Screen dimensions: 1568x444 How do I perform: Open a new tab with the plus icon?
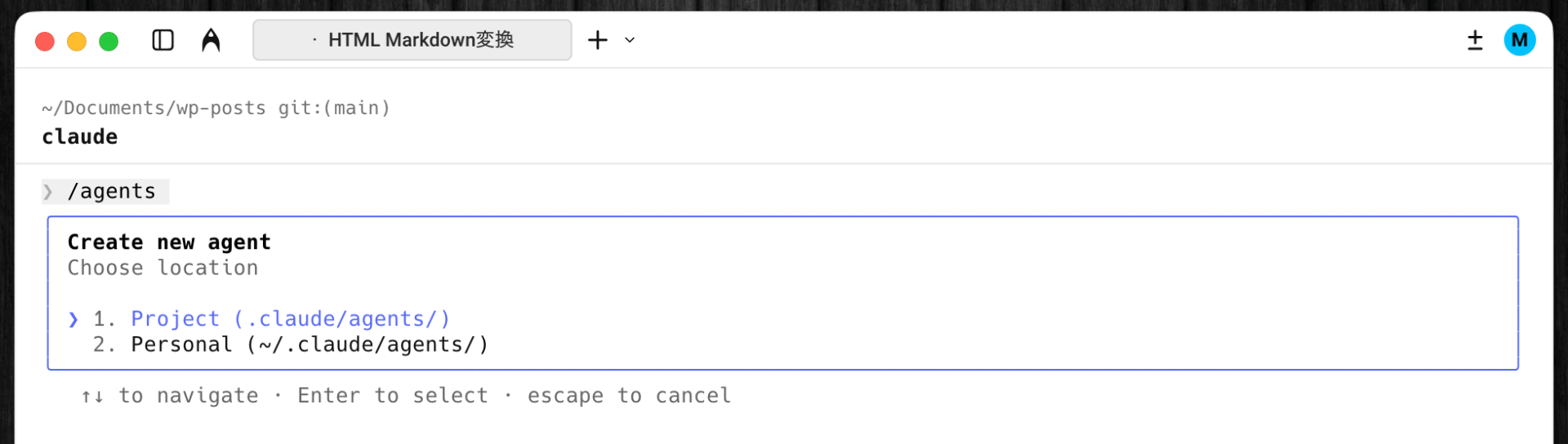click(x=598, y=40)
